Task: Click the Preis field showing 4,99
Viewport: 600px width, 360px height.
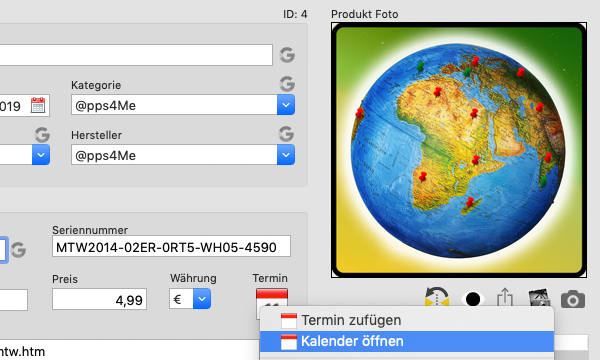Action: [x=99, y=299]
